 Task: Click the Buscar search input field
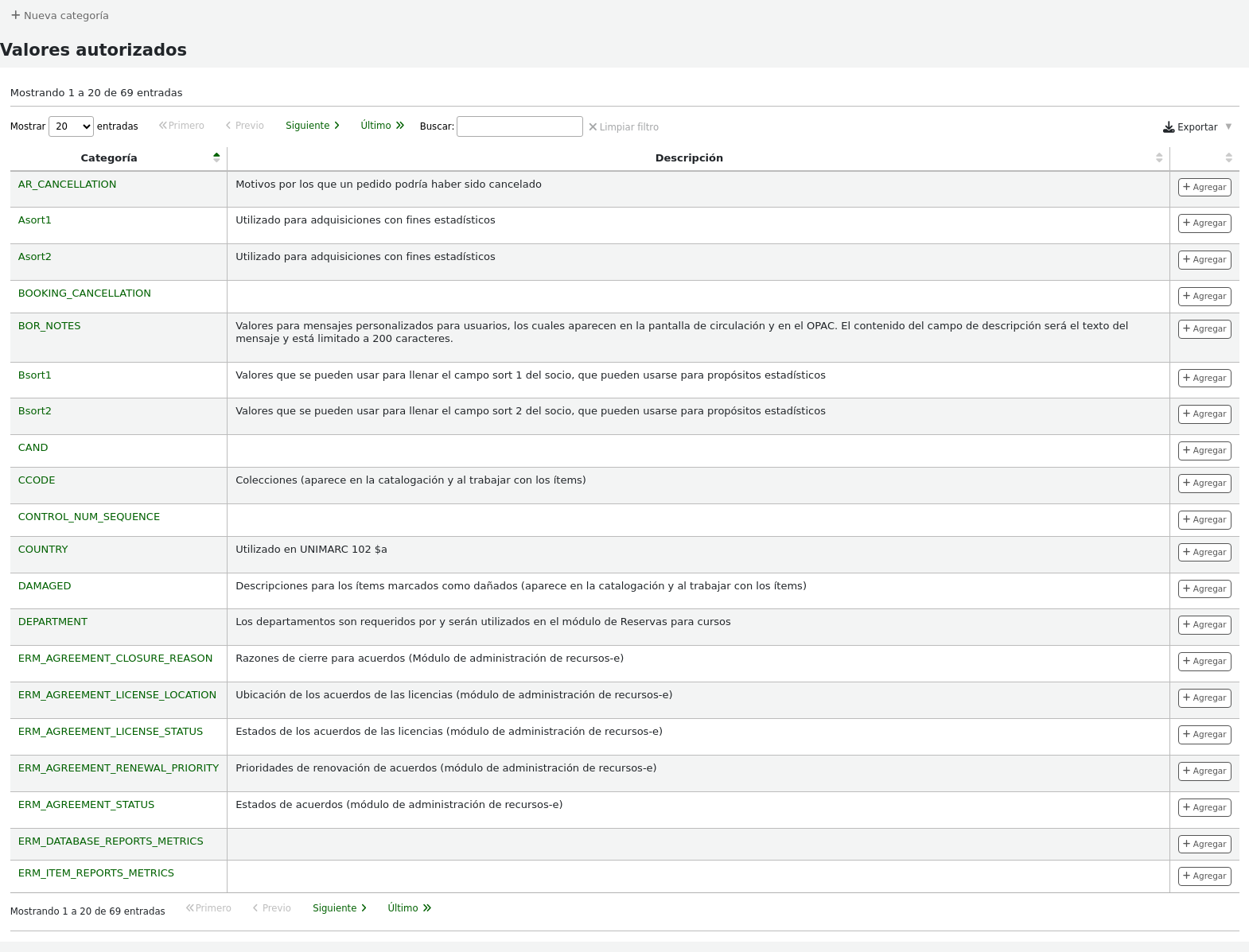(x=519, y=126)
